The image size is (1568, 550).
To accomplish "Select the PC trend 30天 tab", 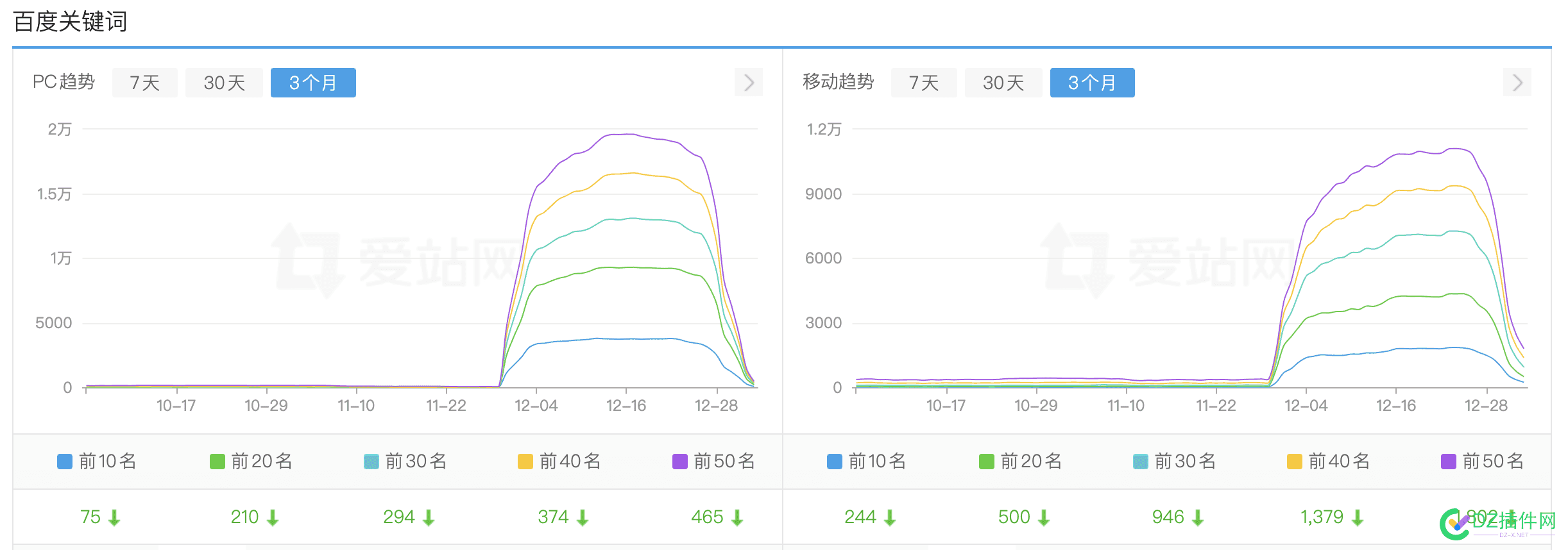I will pyautogui.click(x=224, y=83).
